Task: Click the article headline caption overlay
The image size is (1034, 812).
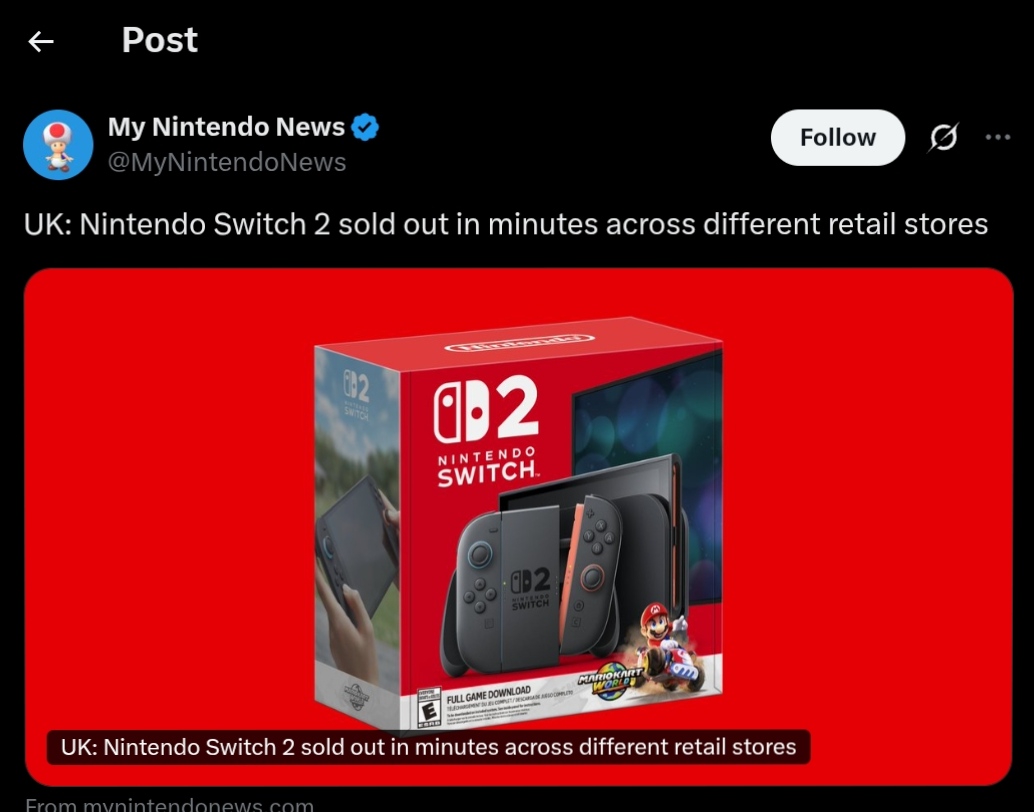Action: click(428, 747)
